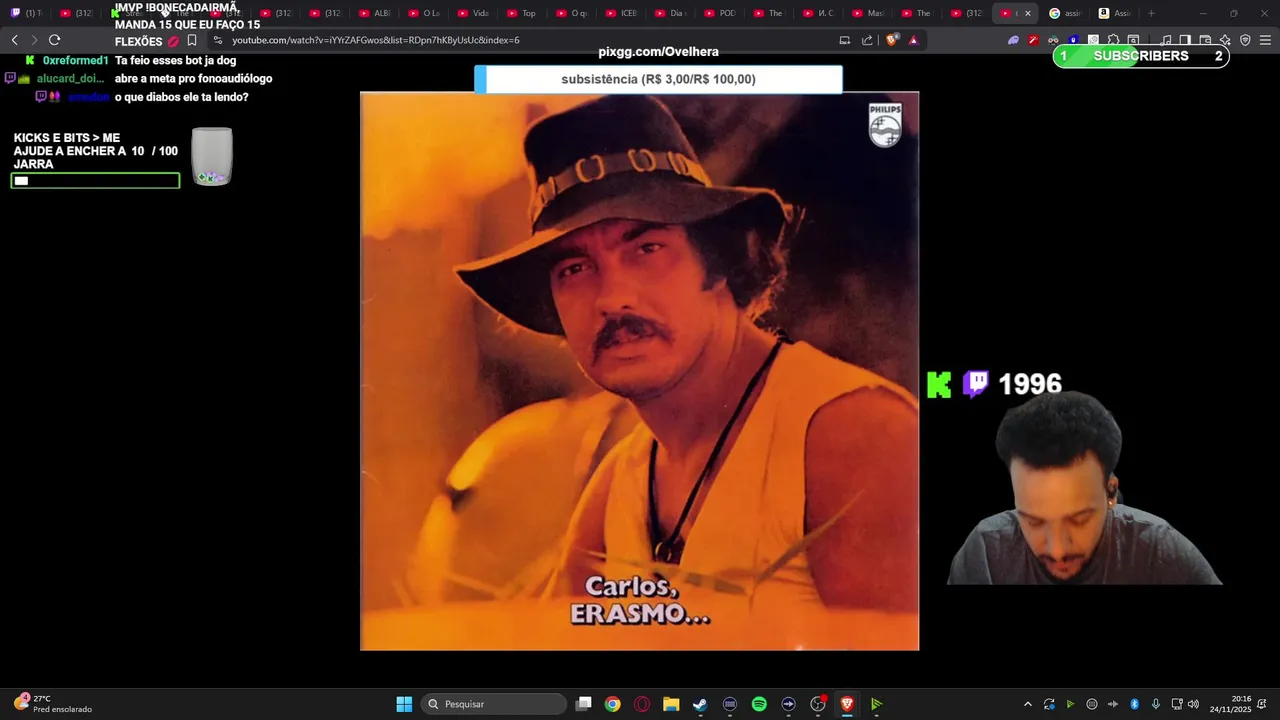Click the Carlos, Erasmo album cover video
Screen dimensions: 1280x720
click(x=639, y=371)
